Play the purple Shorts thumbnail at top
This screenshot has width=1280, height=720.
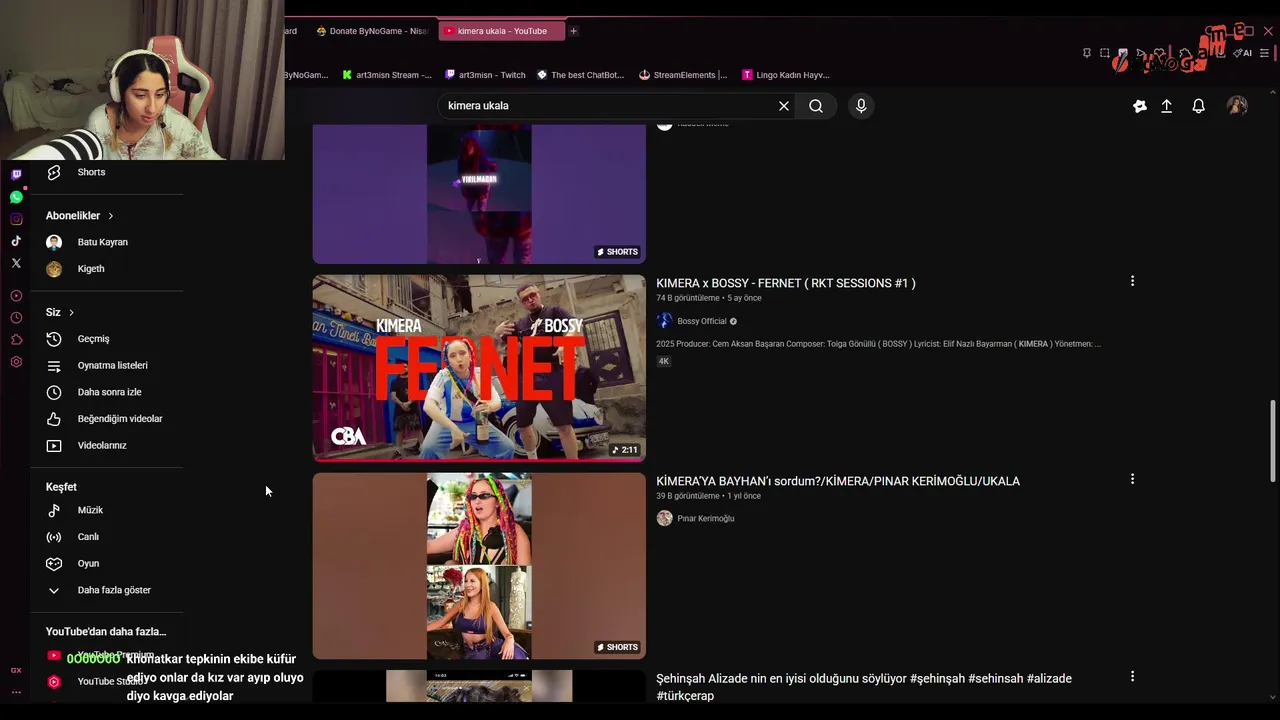tap(479, 194)
